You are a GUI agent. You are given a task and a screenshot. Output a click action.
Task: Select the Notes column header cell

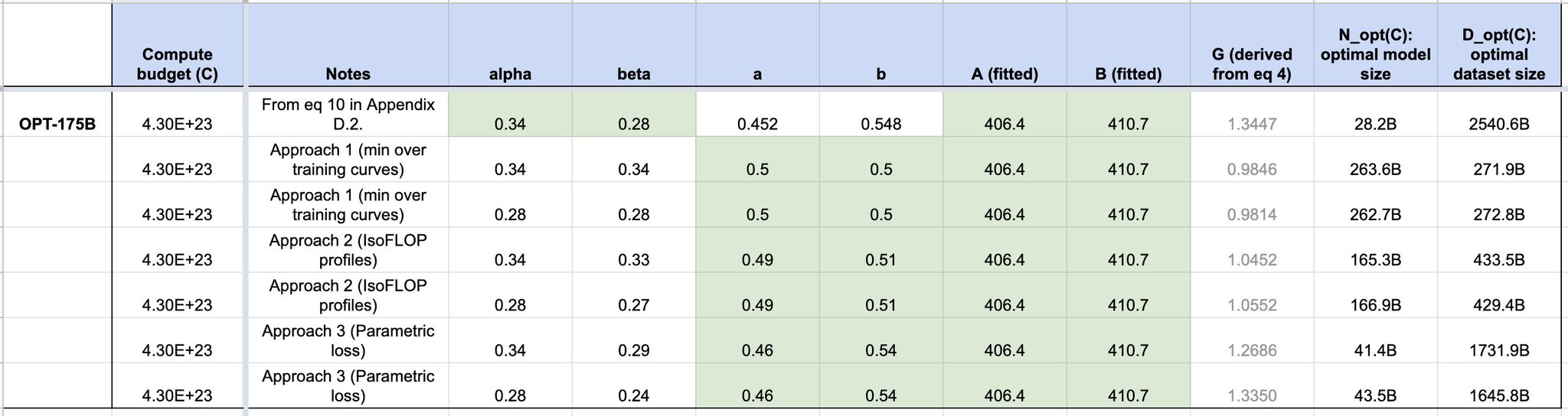point(348,44)
